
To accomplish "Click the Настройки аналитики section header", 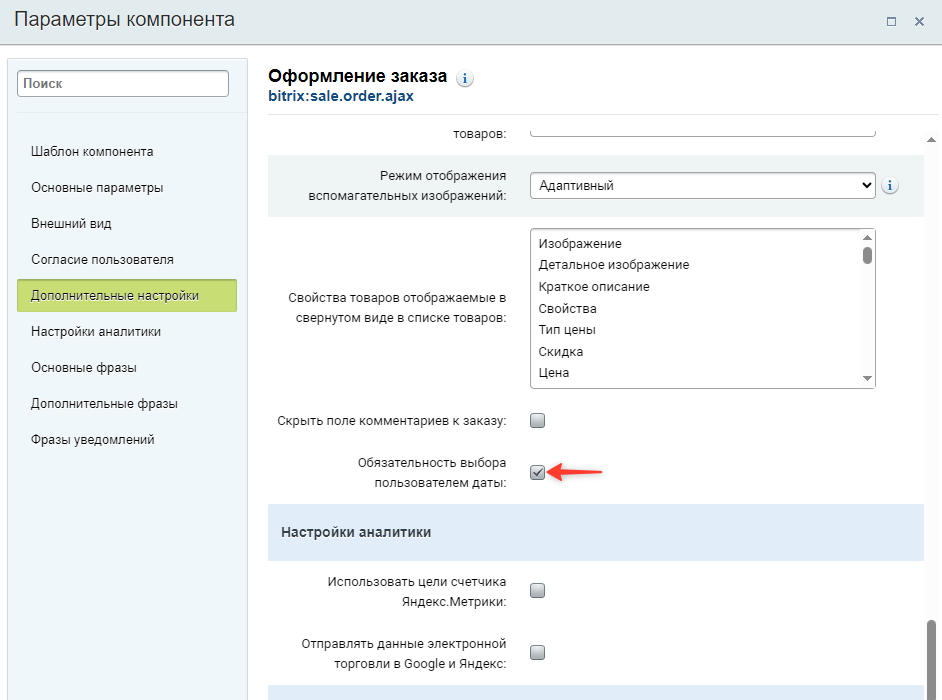I will coord(596,532).
